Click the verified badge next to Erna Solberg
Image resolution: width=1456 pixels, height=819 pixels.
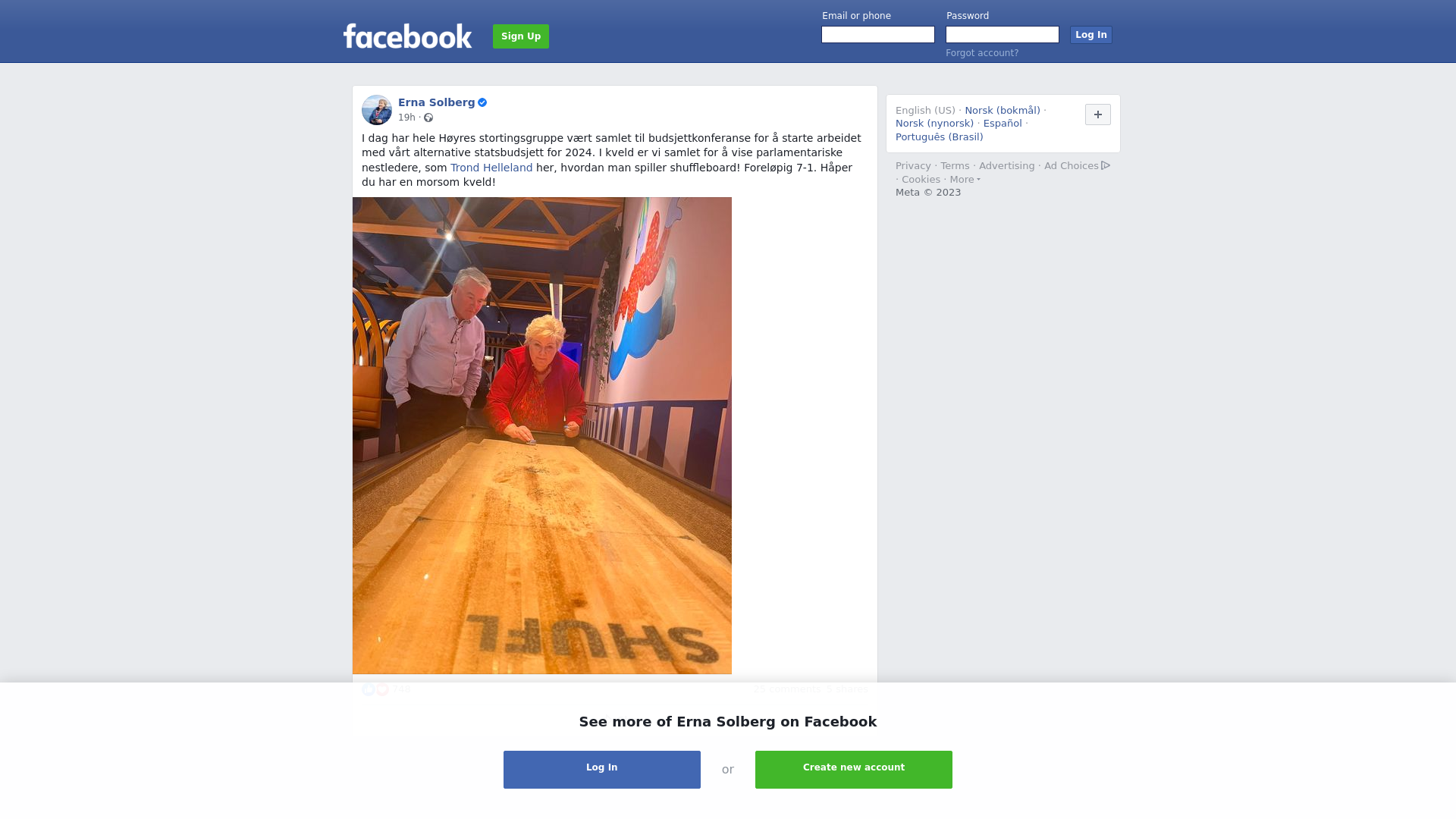click(x=482, y=102)
